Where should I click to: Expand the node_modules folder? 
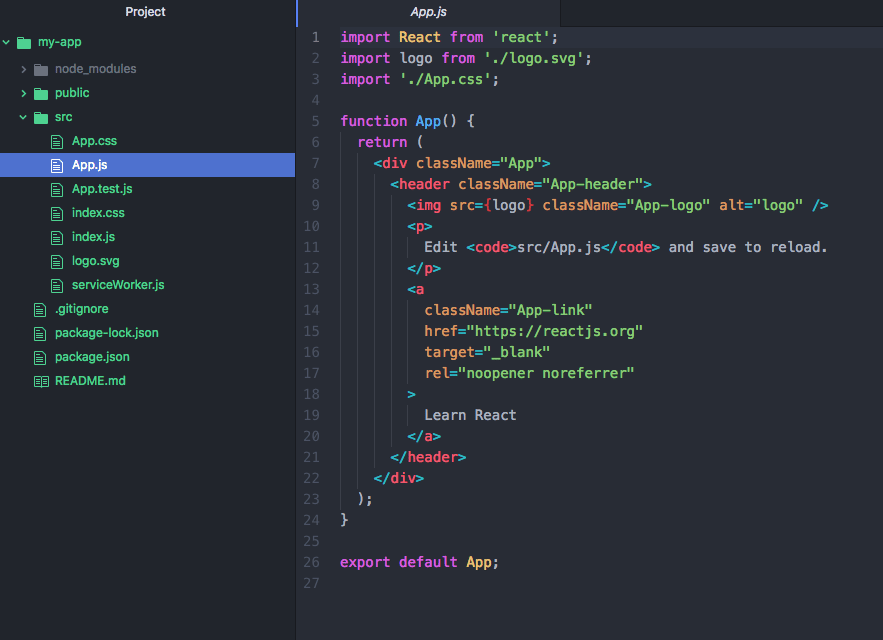click(x=22, y=69)
